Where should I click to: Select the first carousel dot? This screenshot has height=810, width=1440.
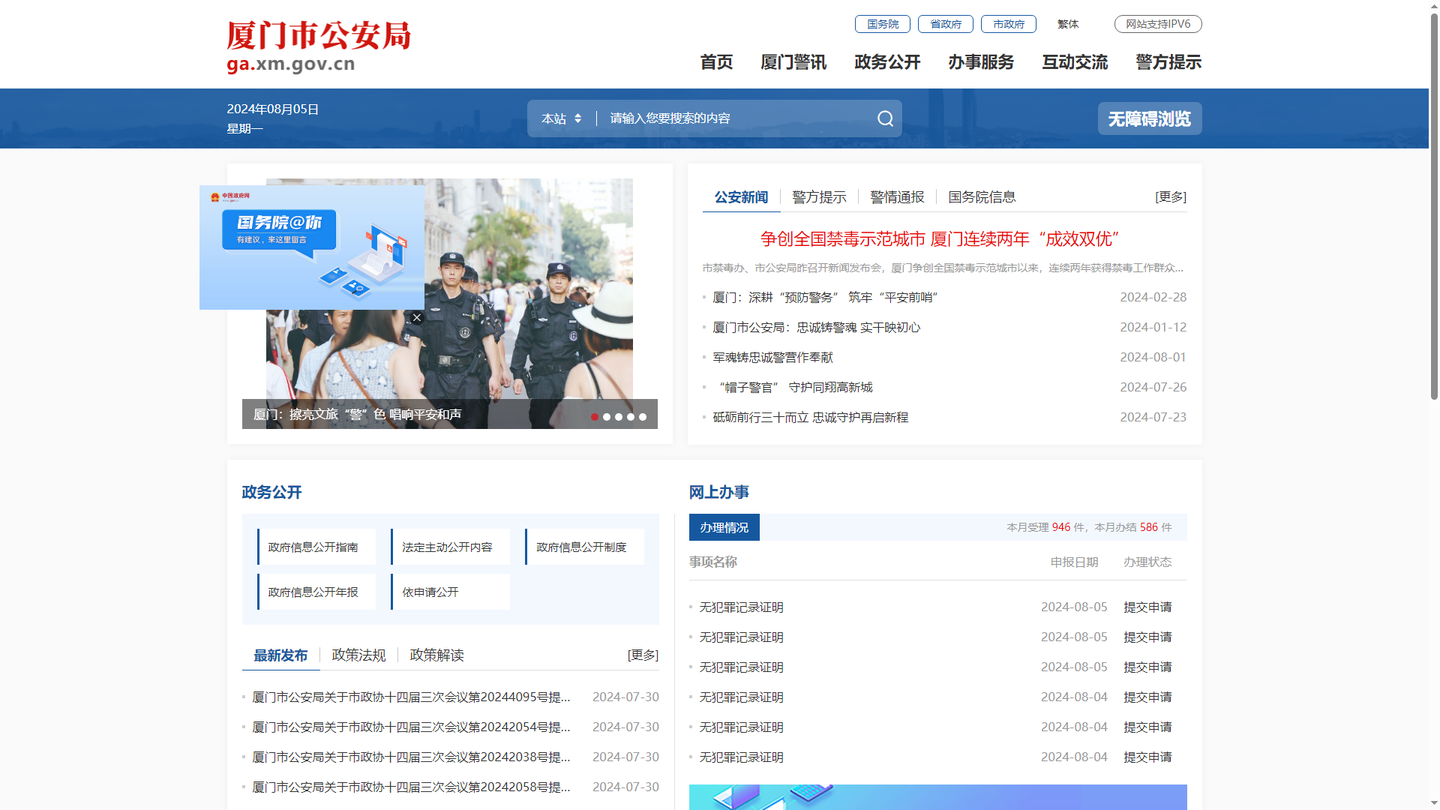pos(595,417)
